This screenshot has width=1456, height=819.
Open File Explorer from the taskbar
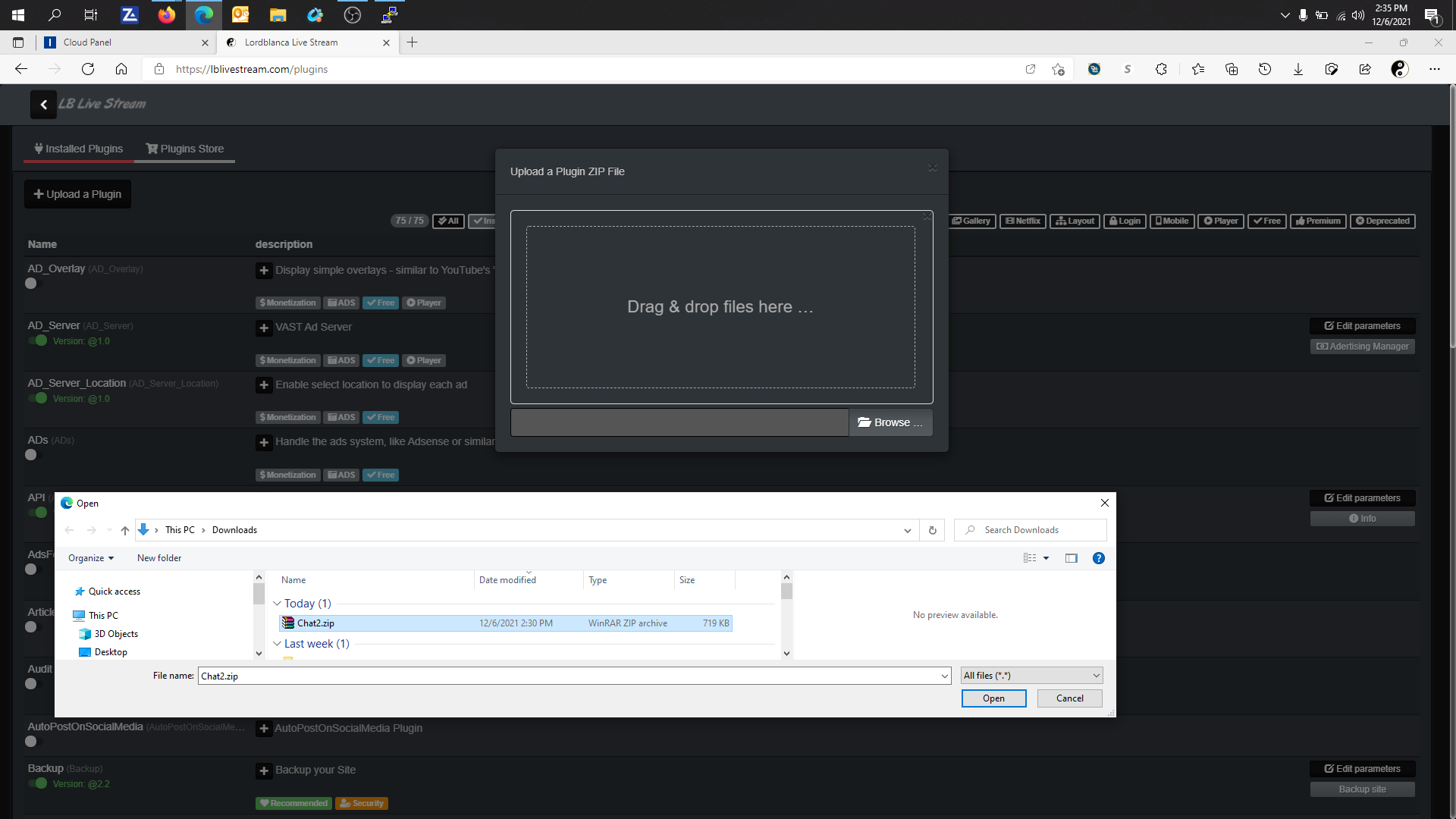(278, 14)
